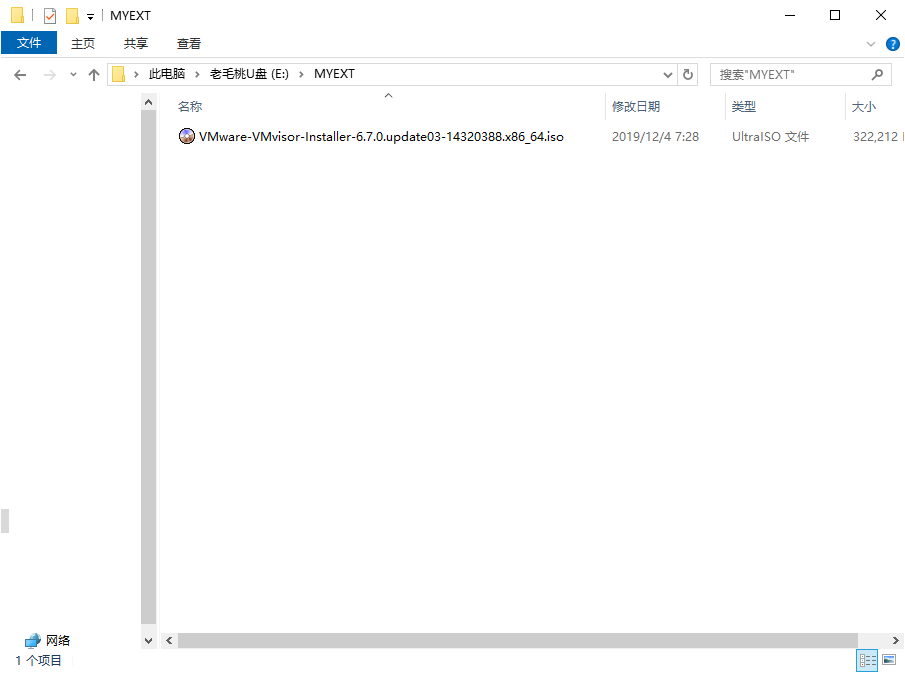
Task: Expand the ribbon with the chevron
Action: tap(871, 44)
